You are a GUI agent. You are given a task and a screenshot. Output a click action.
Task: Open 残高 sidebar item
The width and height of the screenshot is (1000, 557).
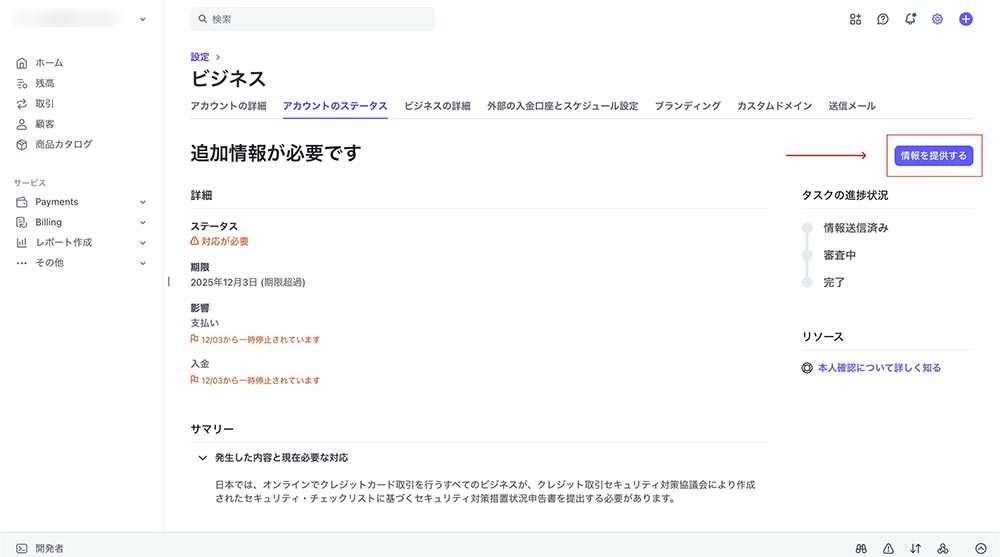pyautogui.click(x=45, y=84)
